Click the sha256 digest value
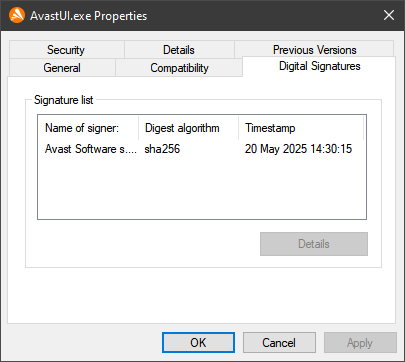Screen dimensions: 405x362 (162, 149)
